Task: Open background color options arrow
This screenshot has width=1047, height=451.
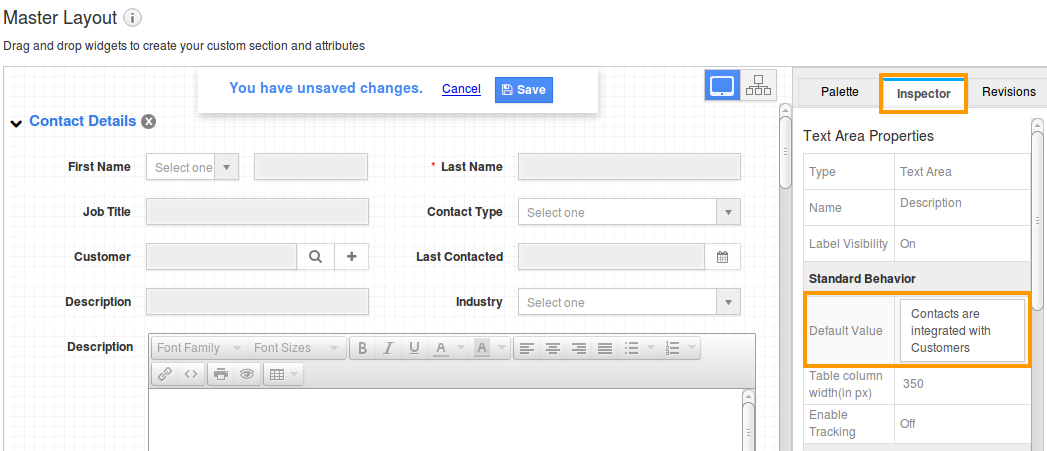Action: pyautogui.click(x=503, y=348)
